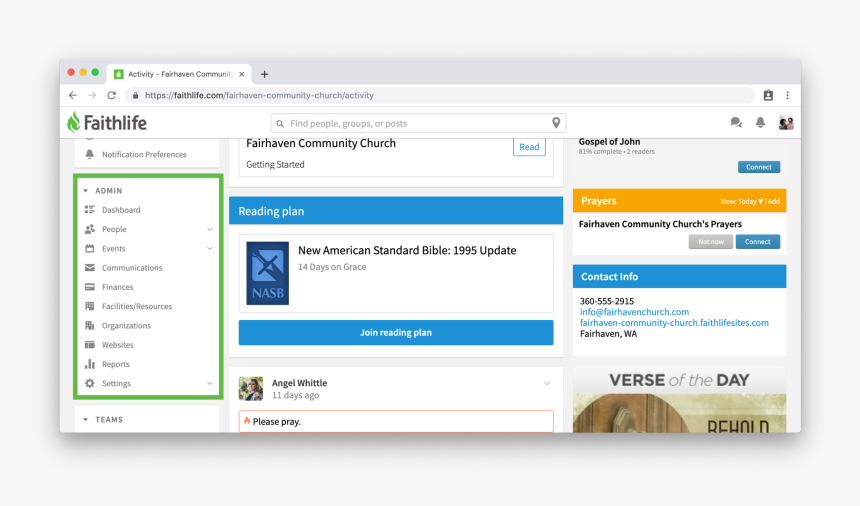Image resolution: width=860 pixels, height=506 pixels.
Task: Select Websites in admin menu
Action: click(x=118, y=345)
